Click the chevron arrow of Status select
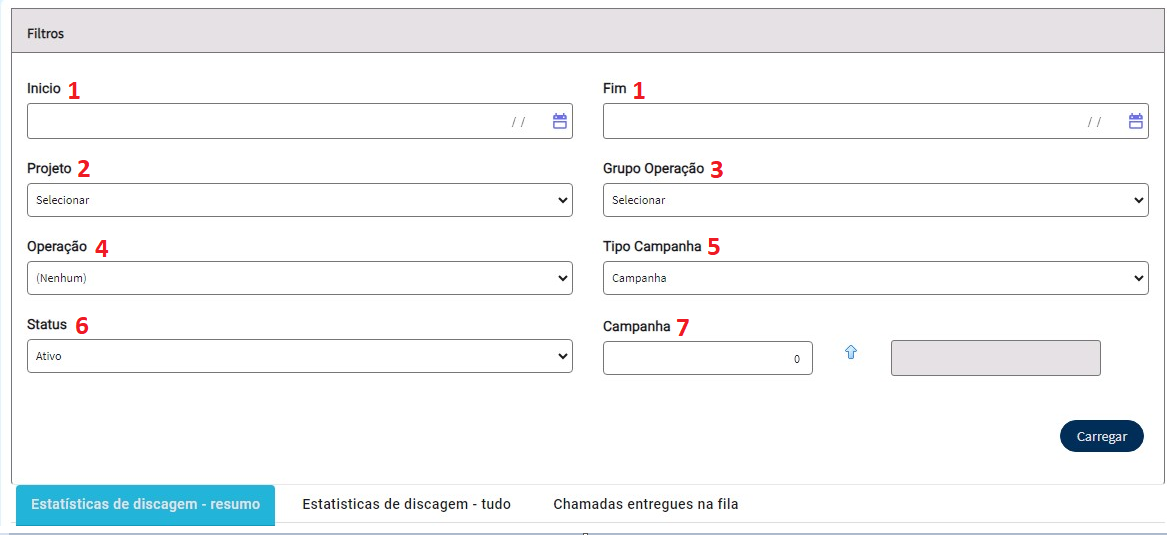 pos(562,356)
